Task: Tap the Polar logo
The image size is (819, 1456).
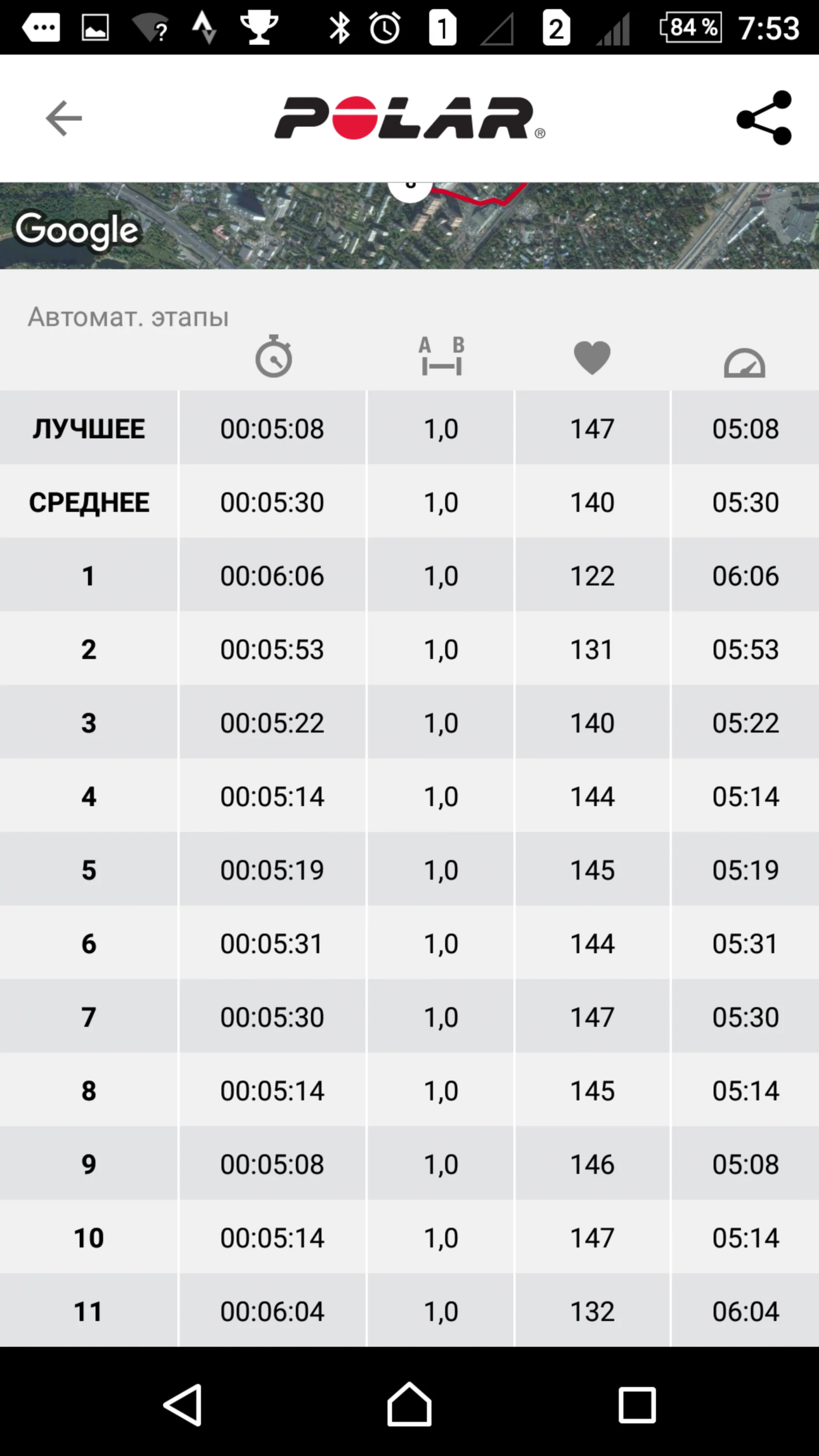Action: (x=409, y=118)
